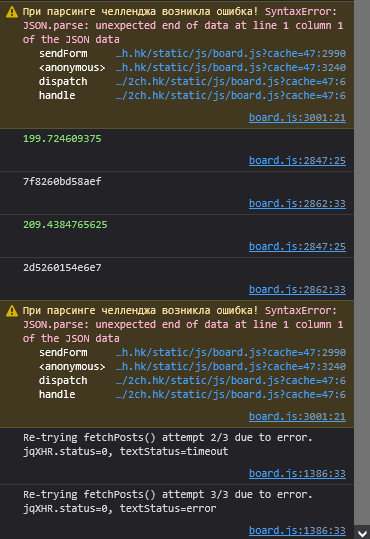This screenshot has height=539, width=370.
Task: Click the warning icon of the topmost parsing error
Action: [12, 12]
